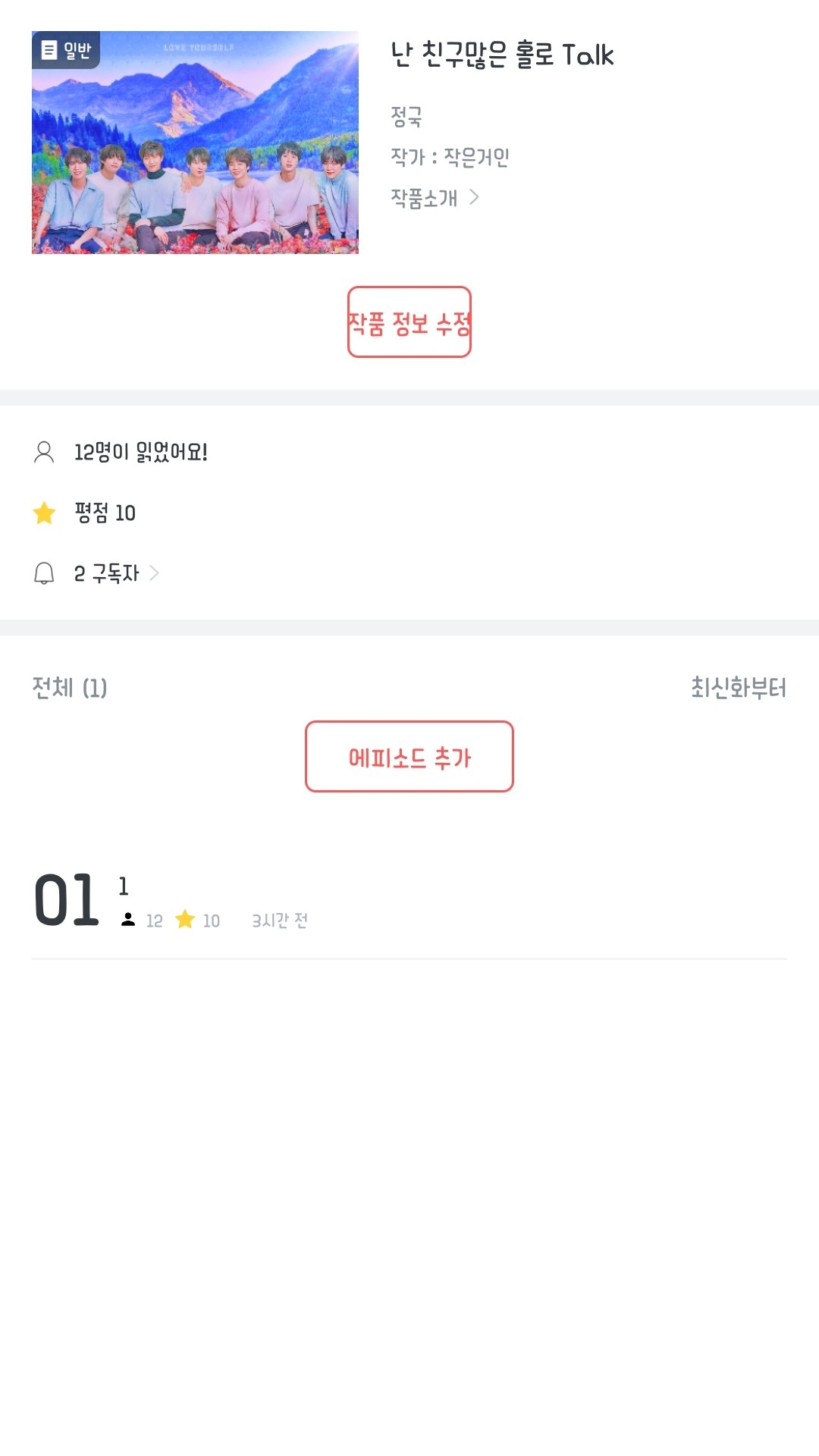
Task: Click the 12명이 읽었어요! reader count text
Action: 141,452
